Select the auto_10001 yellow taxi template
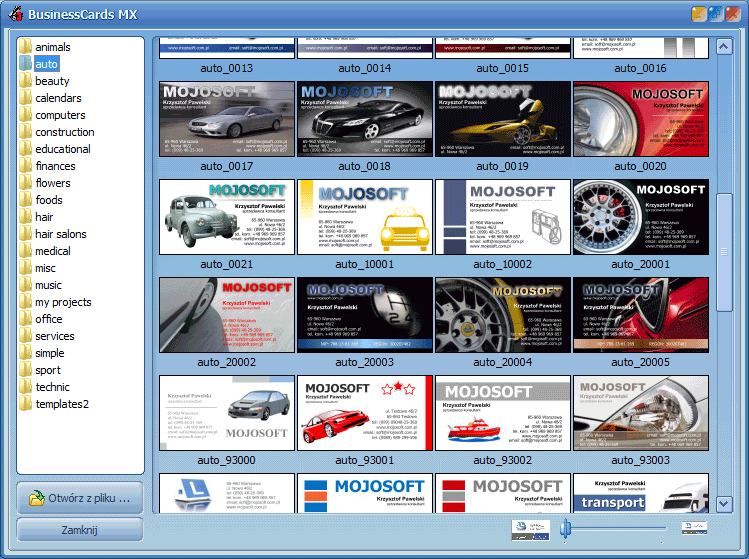 click(x=365, y=217)
